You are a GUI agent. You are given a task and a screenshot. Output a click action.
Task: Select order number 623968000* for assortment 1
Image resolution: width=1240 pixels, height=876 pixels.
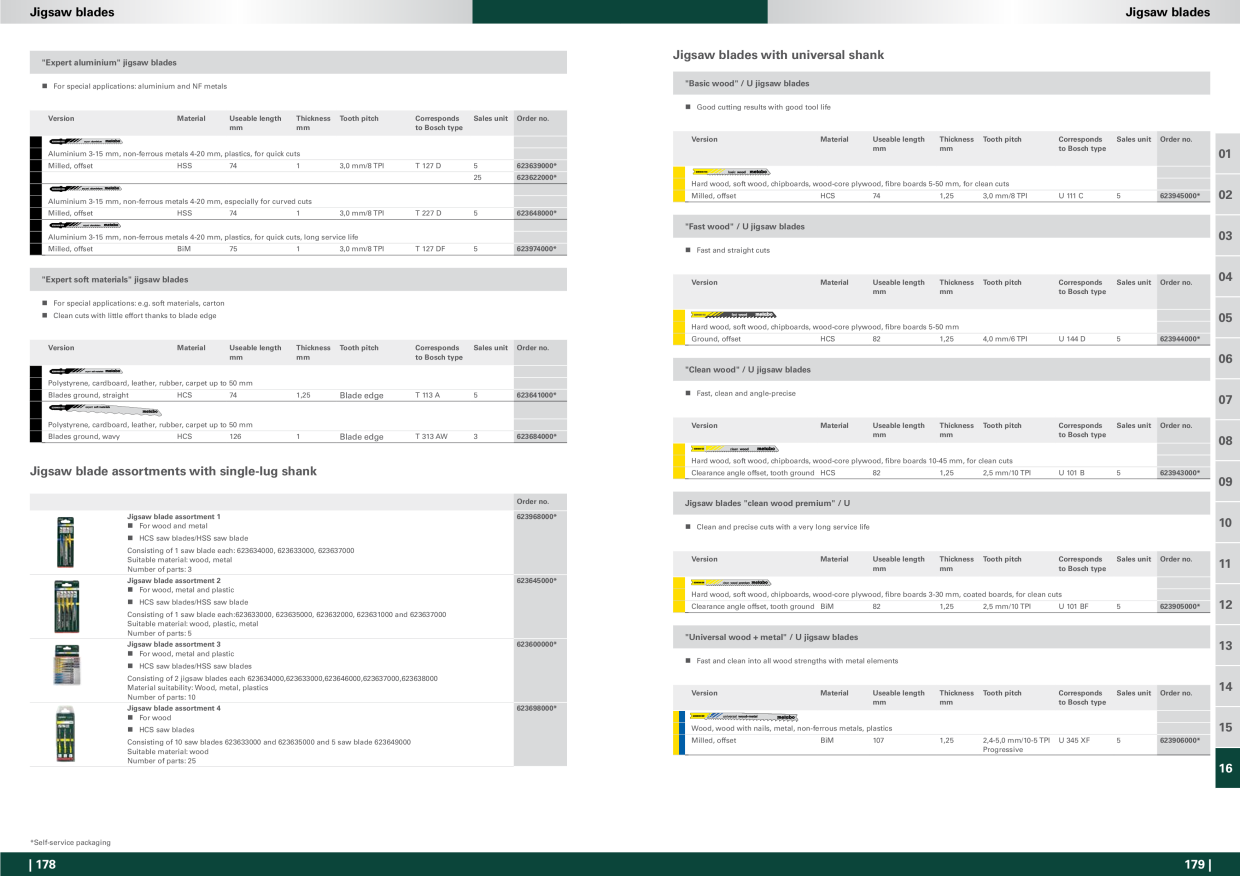click(536, 517)
